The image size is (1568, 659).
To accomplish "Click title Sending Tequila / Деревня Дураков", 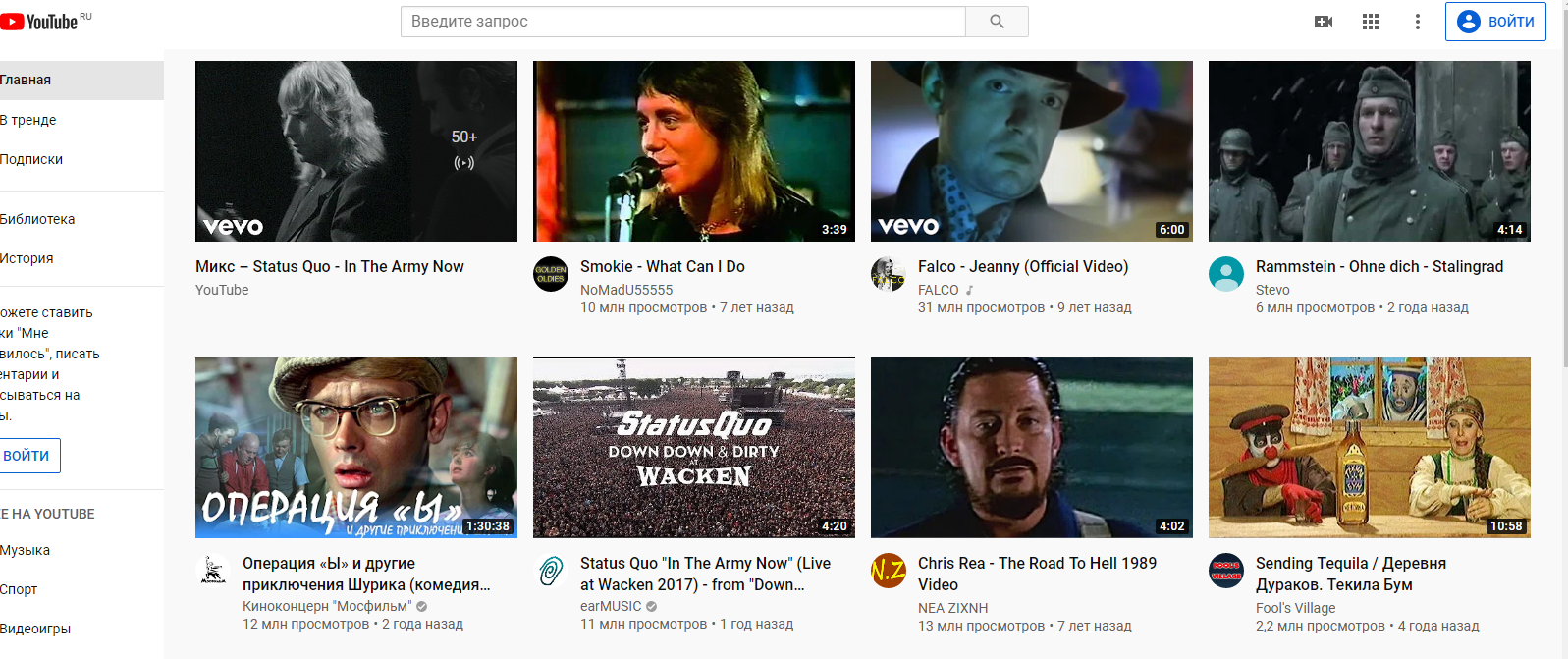I will (1351, 574).
